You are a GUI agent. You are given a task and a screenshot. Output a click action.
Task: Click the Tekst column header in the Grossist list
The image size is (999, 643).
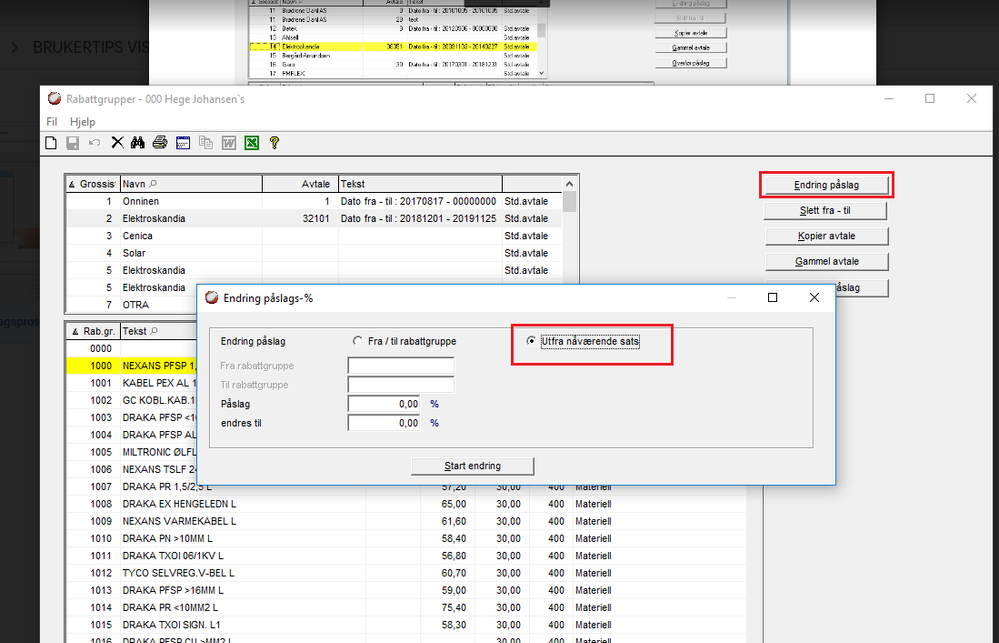(420, 184)
